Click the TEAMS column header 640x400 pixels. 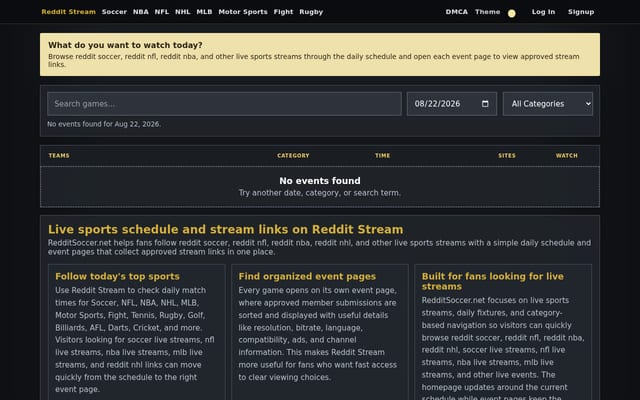59,156
